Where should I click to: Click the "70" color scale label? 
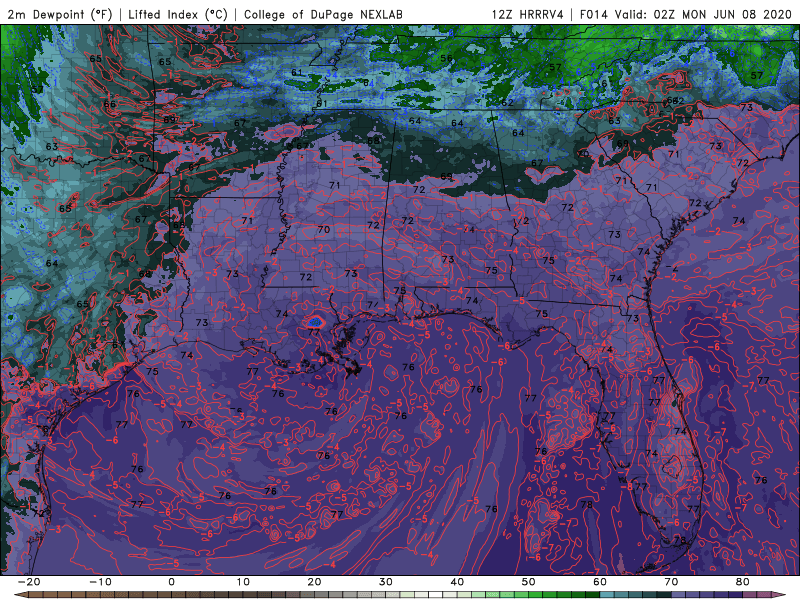pyautogui.click(x=671, y=582)
